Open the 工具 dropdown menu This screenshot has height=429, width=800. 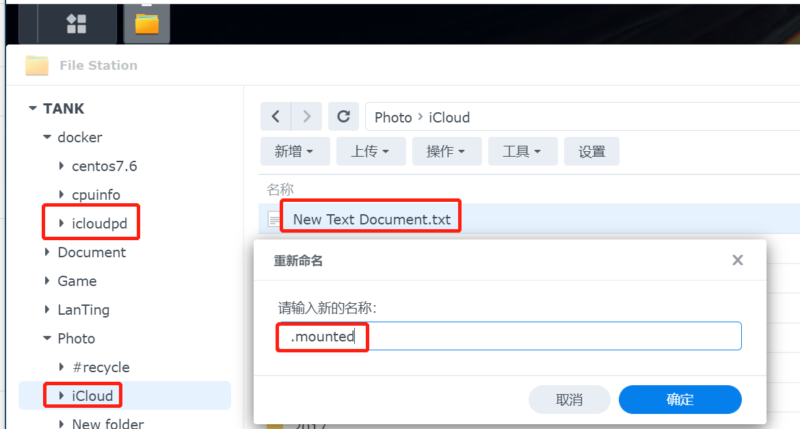point(522,151)
